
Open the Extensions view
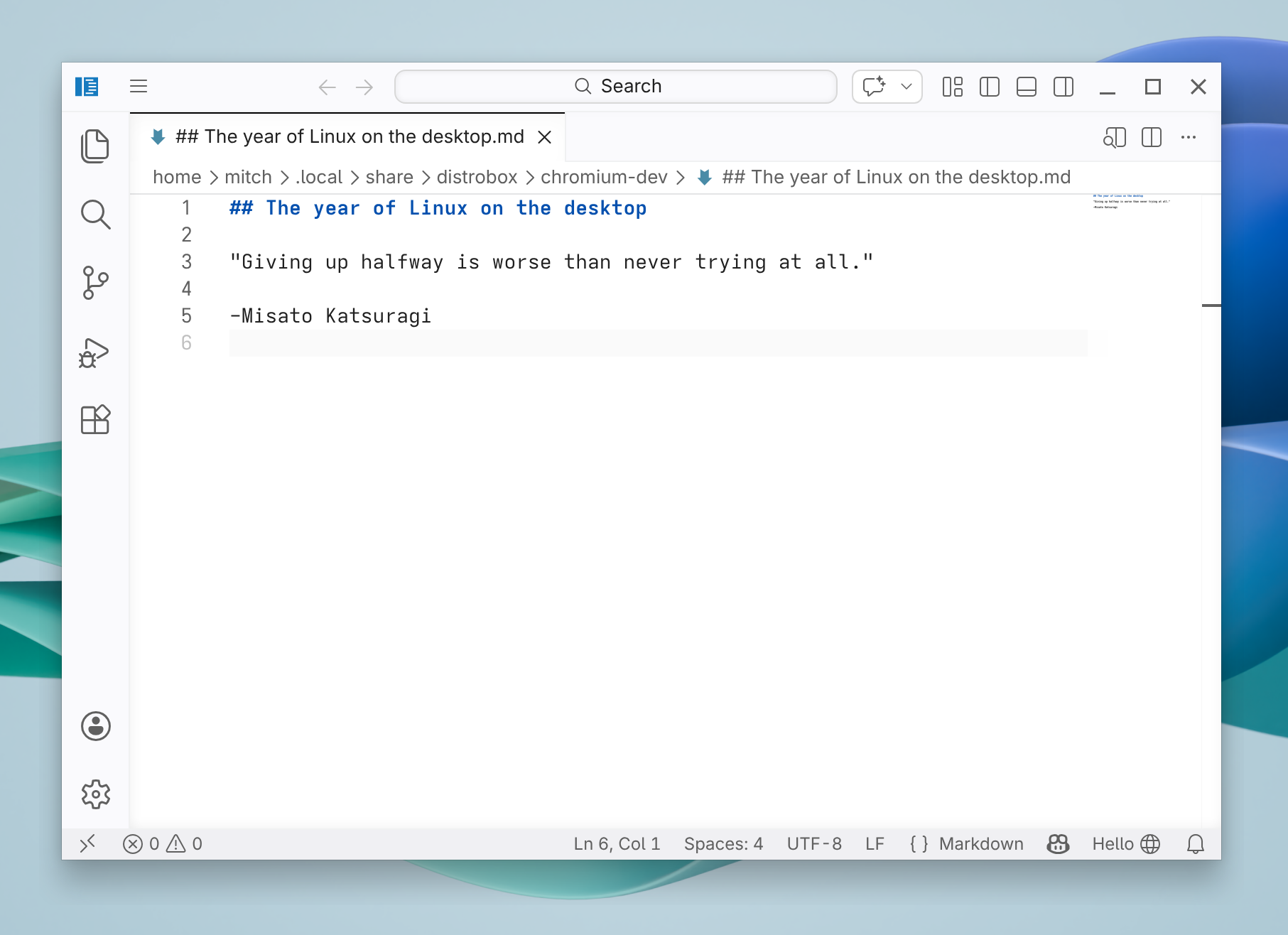(96, 419)
